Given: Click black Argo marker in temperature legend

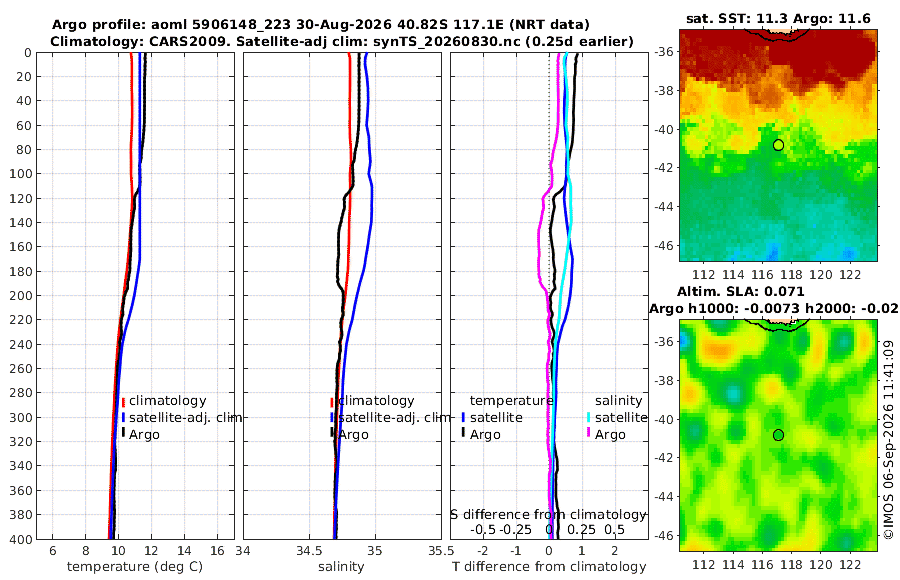Looking at the screenshot, I should (123, 434).
